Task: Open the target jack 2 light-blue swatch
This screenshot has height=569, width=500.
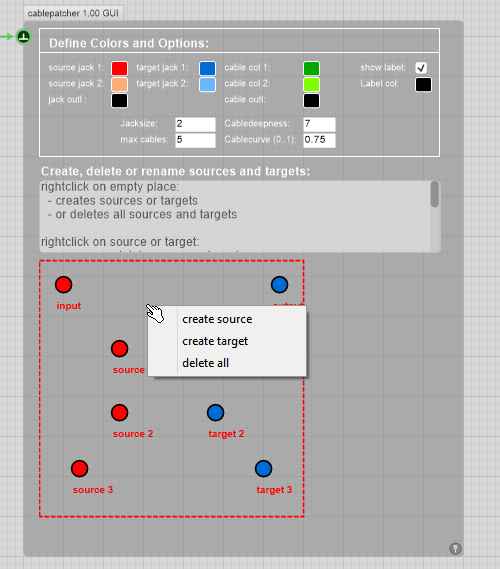Action: pos(208,85)
